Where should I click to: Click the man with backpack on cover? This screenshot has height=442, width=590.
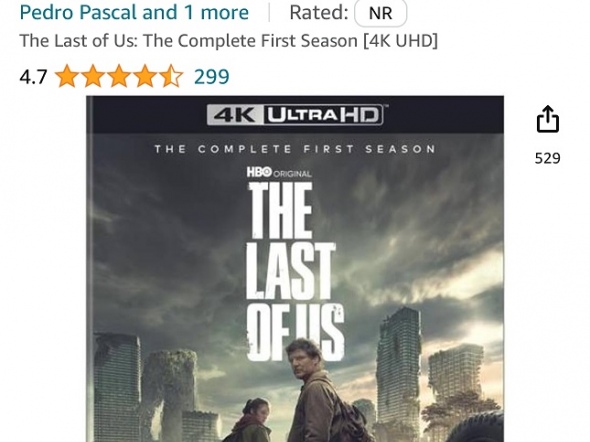click(318, 391)
